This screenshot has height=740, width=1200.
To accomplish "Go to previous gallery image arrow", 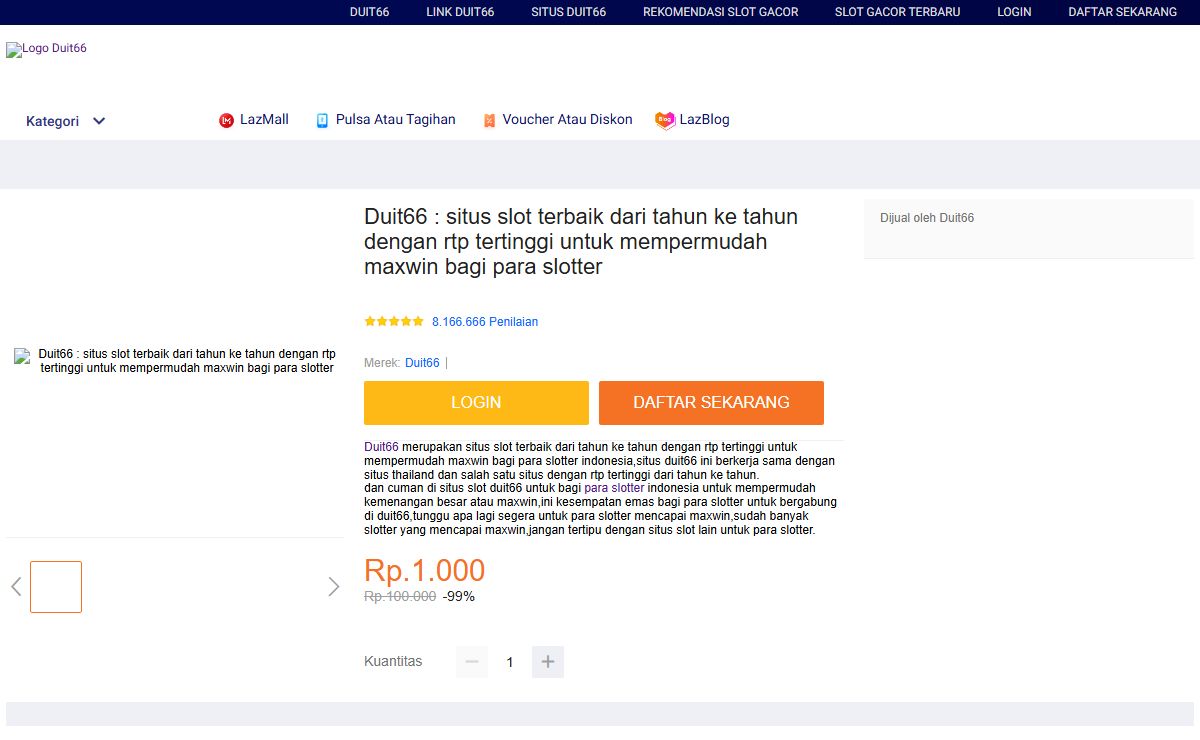I will (x=16, y=587).
